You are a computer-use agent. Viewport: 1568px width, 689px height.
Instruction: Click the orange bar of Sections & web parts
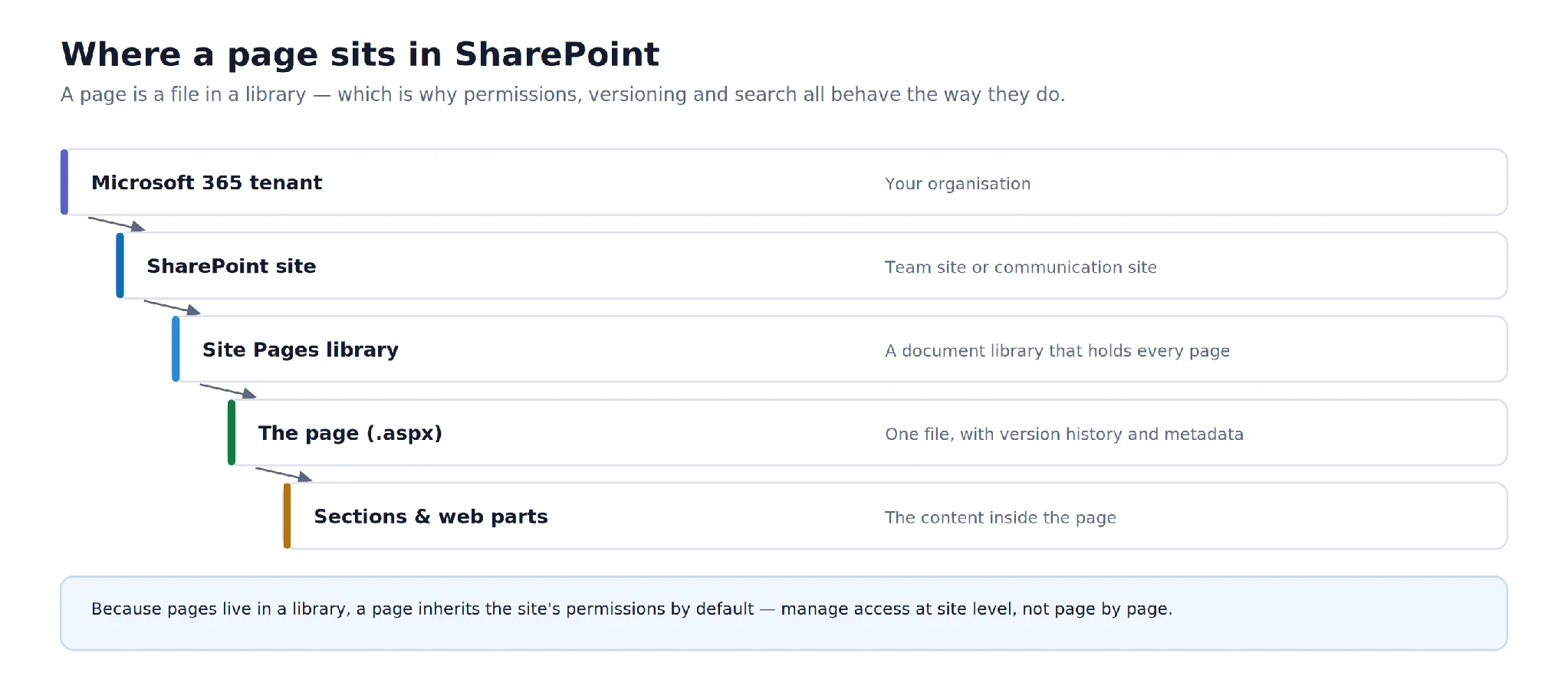click(x=287, y=516)
